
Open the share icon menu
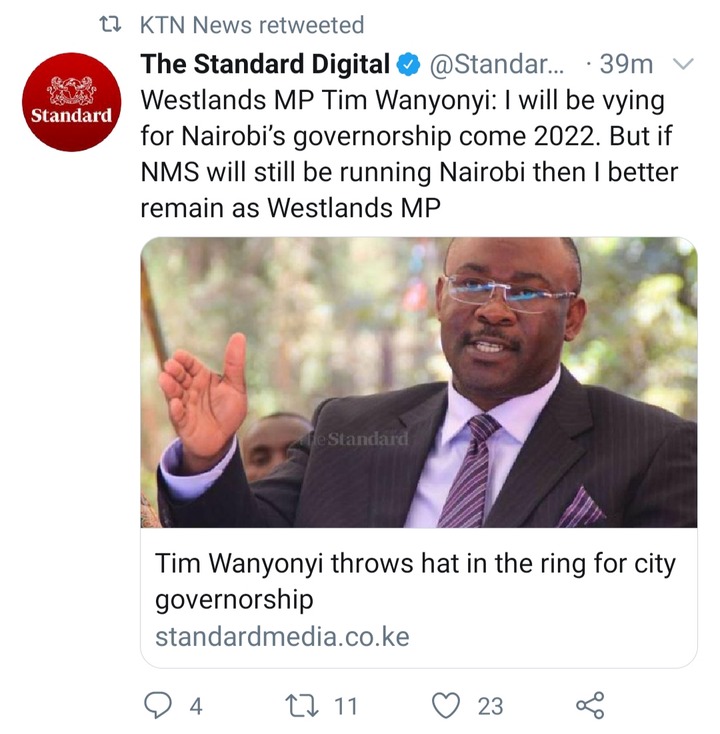(x=590, y=705)
